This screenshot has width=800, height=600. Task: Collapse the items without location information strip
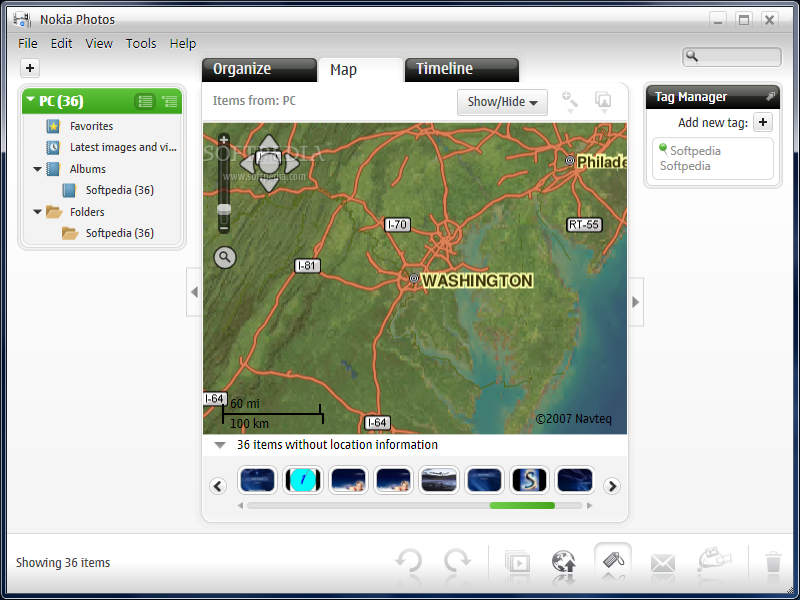[220, 445]
